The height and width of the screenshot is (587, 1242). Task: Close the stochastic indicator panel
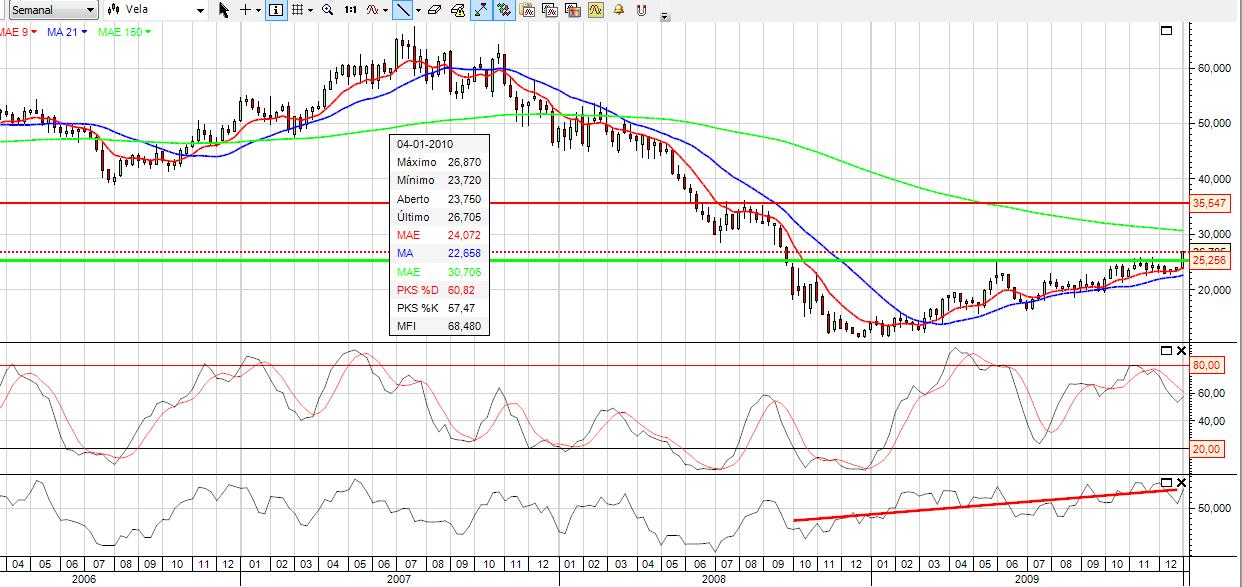(1181, 350)
